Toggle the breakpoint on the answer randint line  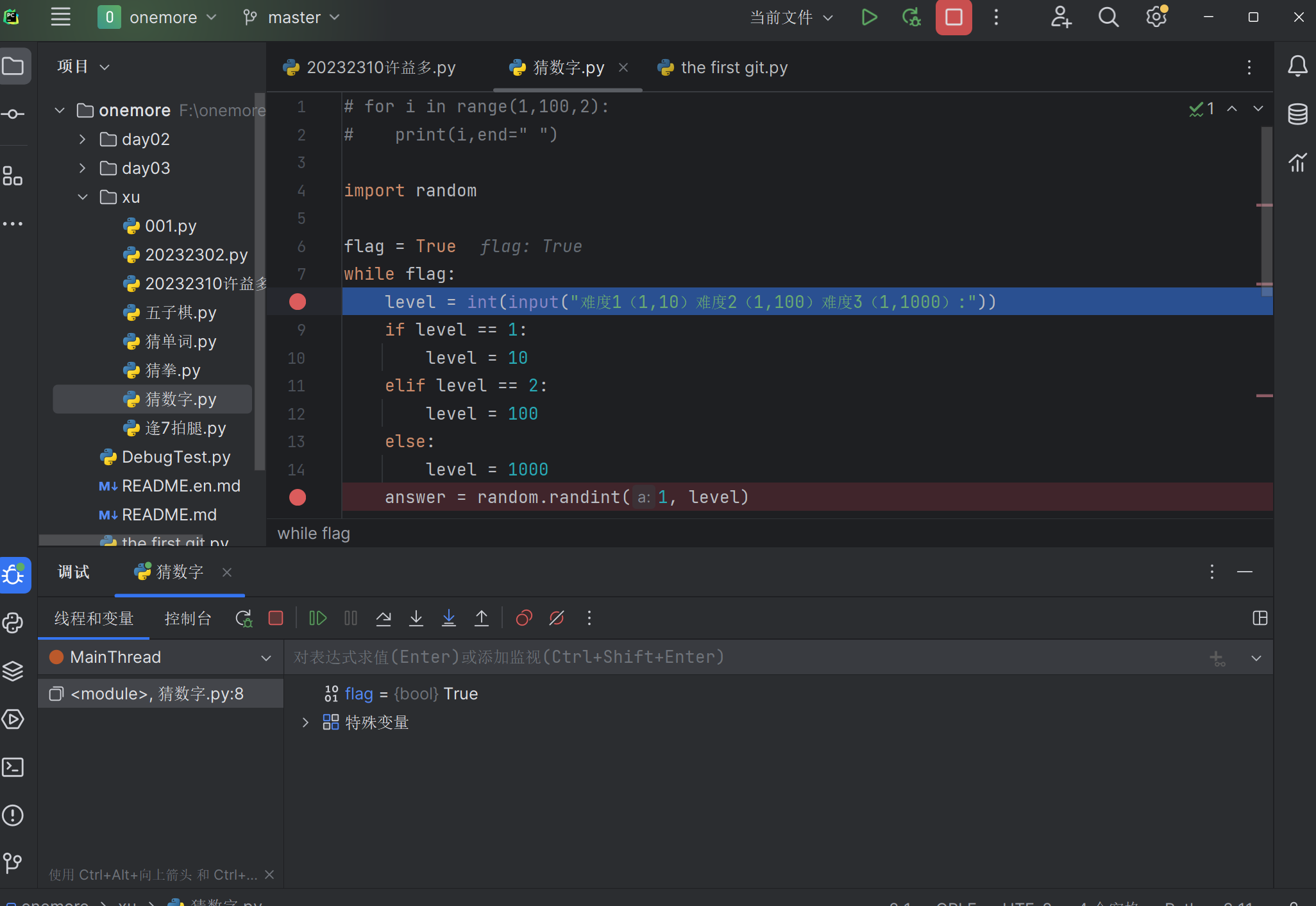[298, 497]
